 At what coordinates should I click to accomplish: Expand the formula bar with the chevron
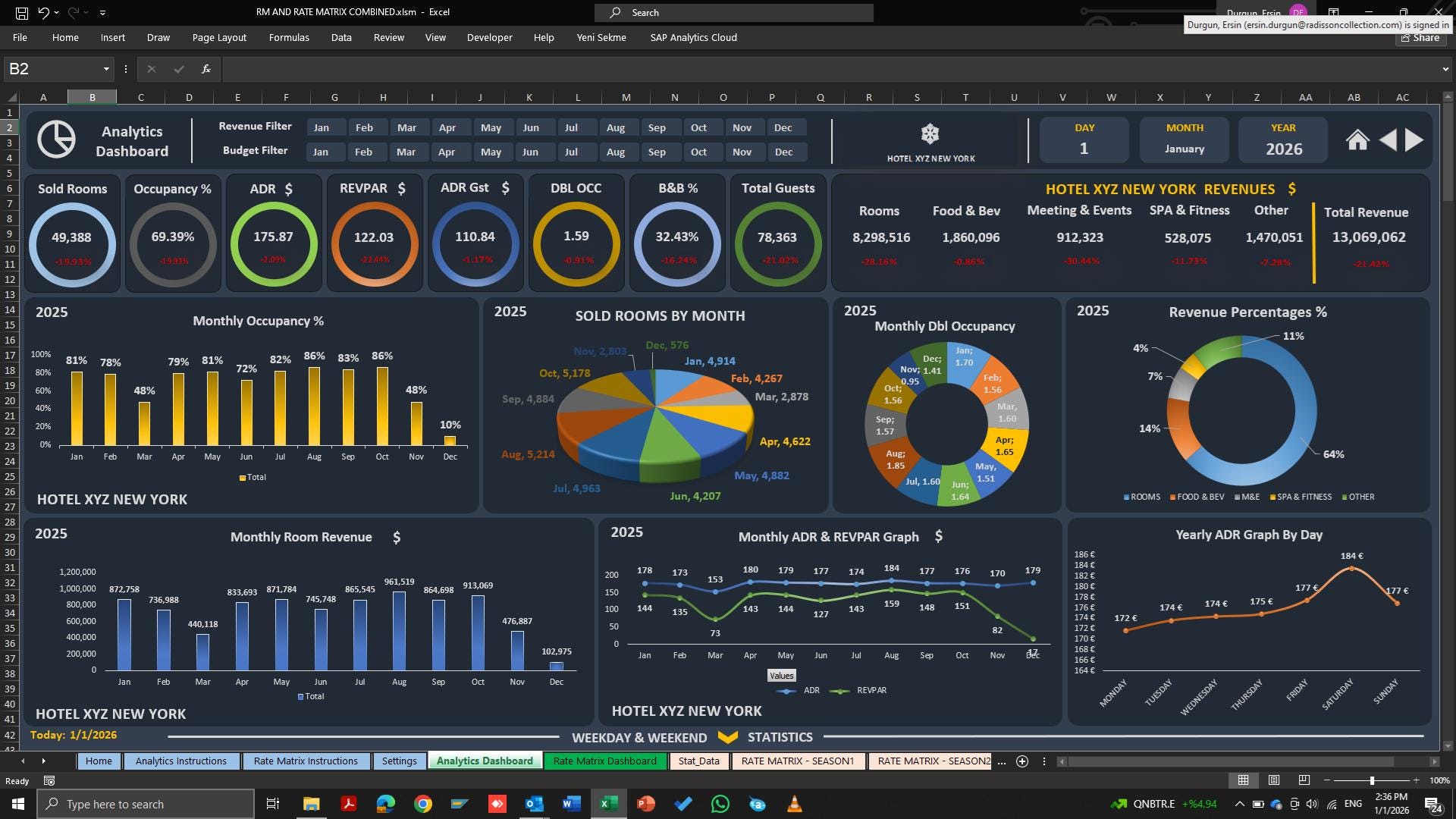coord(1445,69)
